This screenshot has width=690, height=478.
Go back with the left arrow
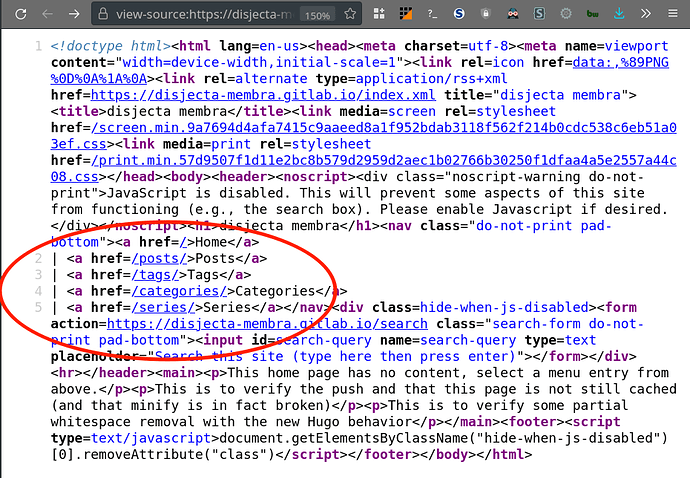tap(47, 14)
